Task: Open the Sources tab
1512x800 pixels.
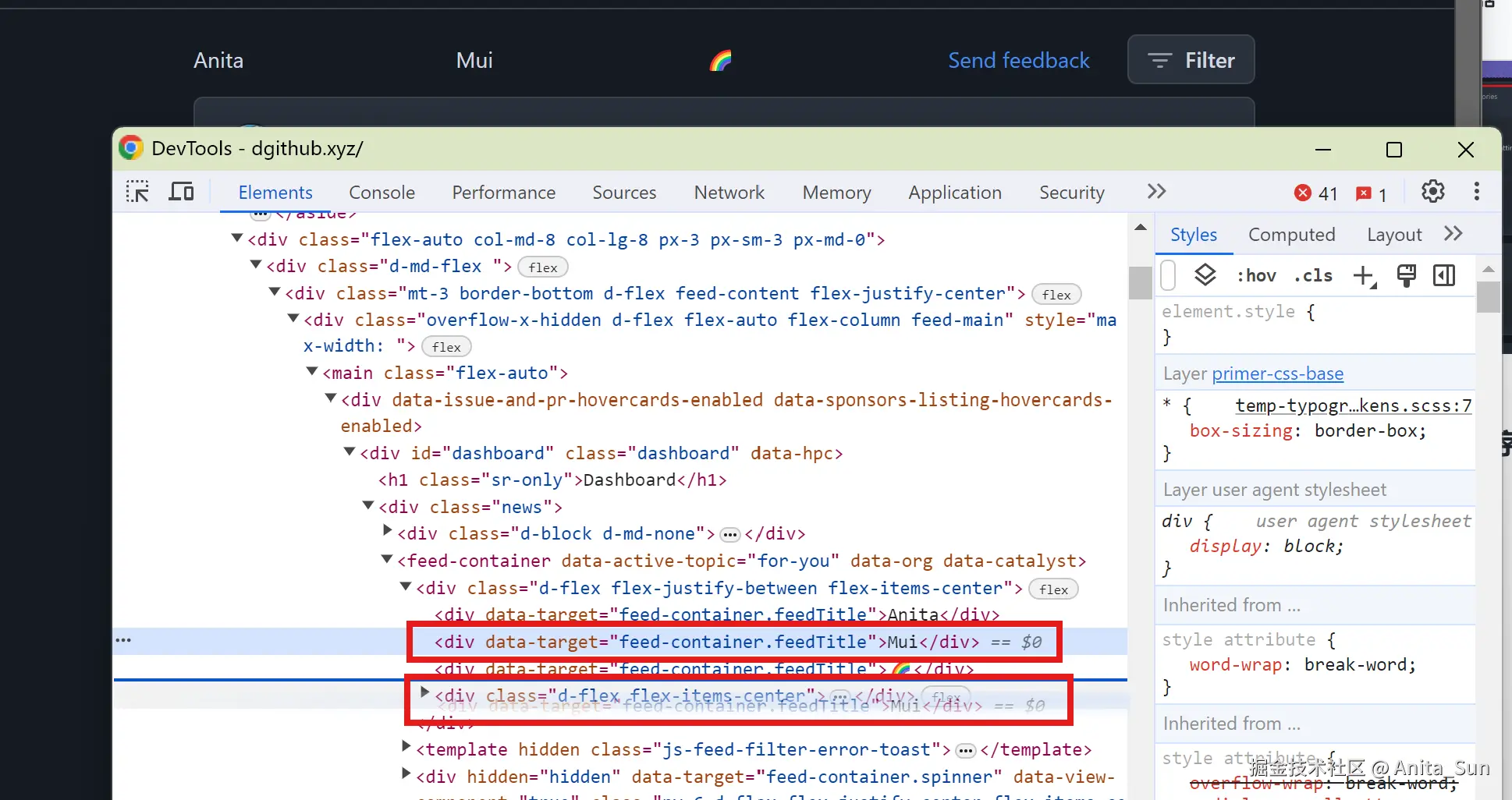Action: 624,193
